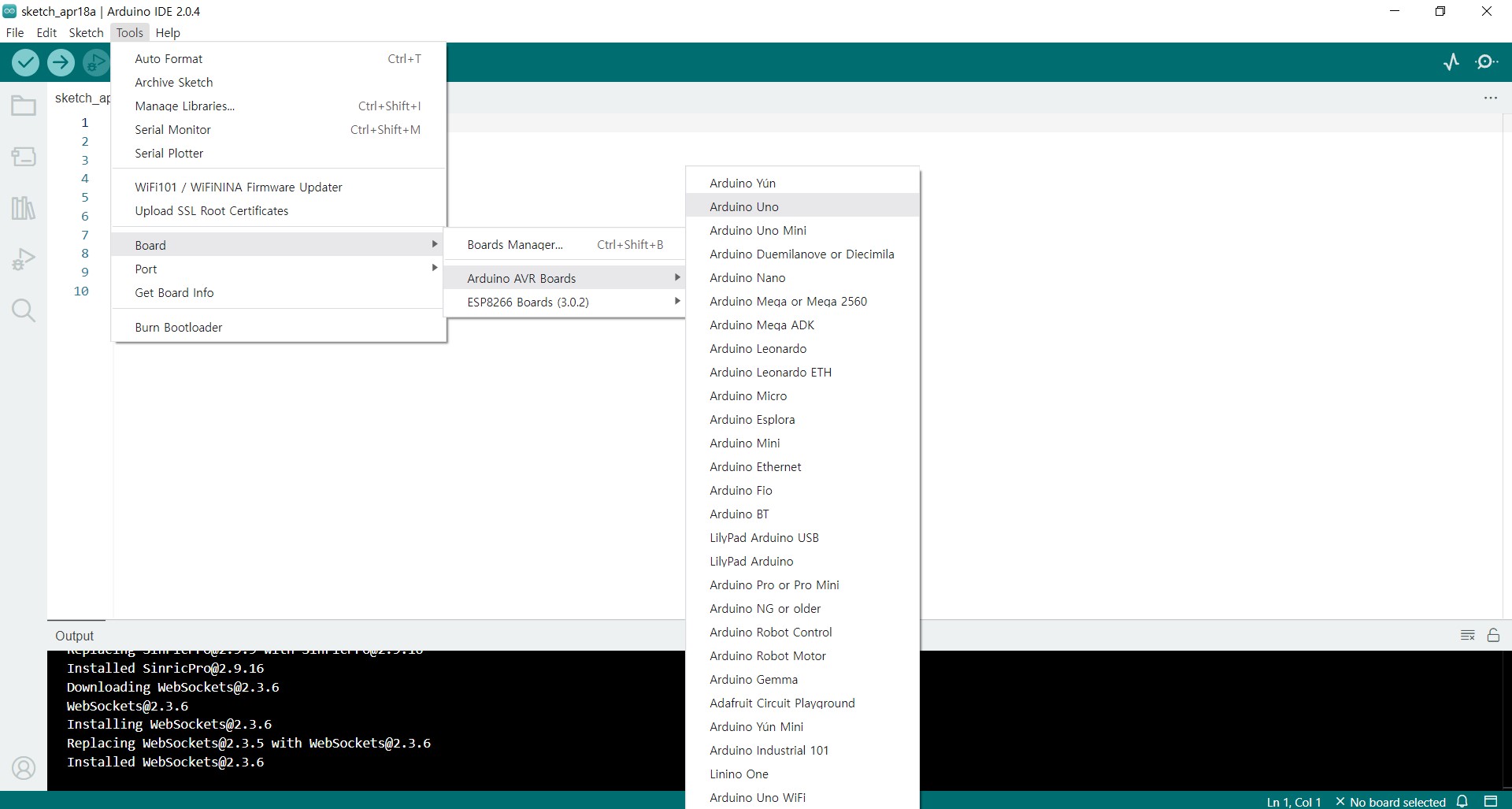Viewport: 1512px width, 809px height.
Task: Select Arduino Duemilanove or Diecimila
Action: (802, 254)
